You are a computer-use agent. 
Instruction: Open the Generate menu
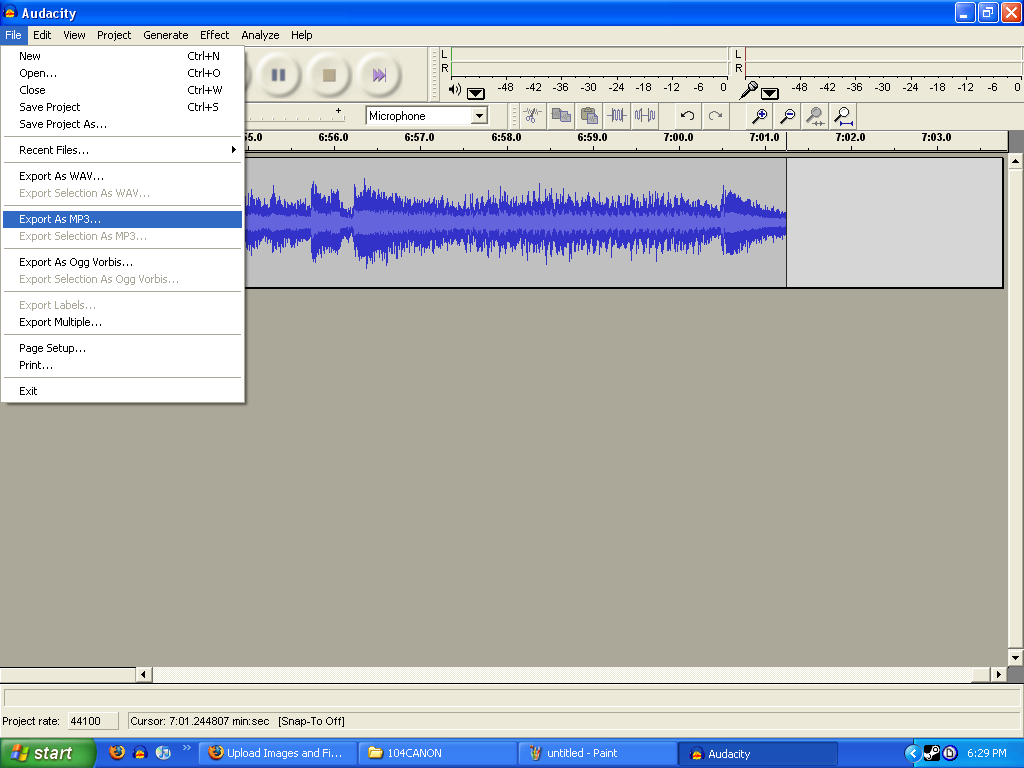(165, 35)
